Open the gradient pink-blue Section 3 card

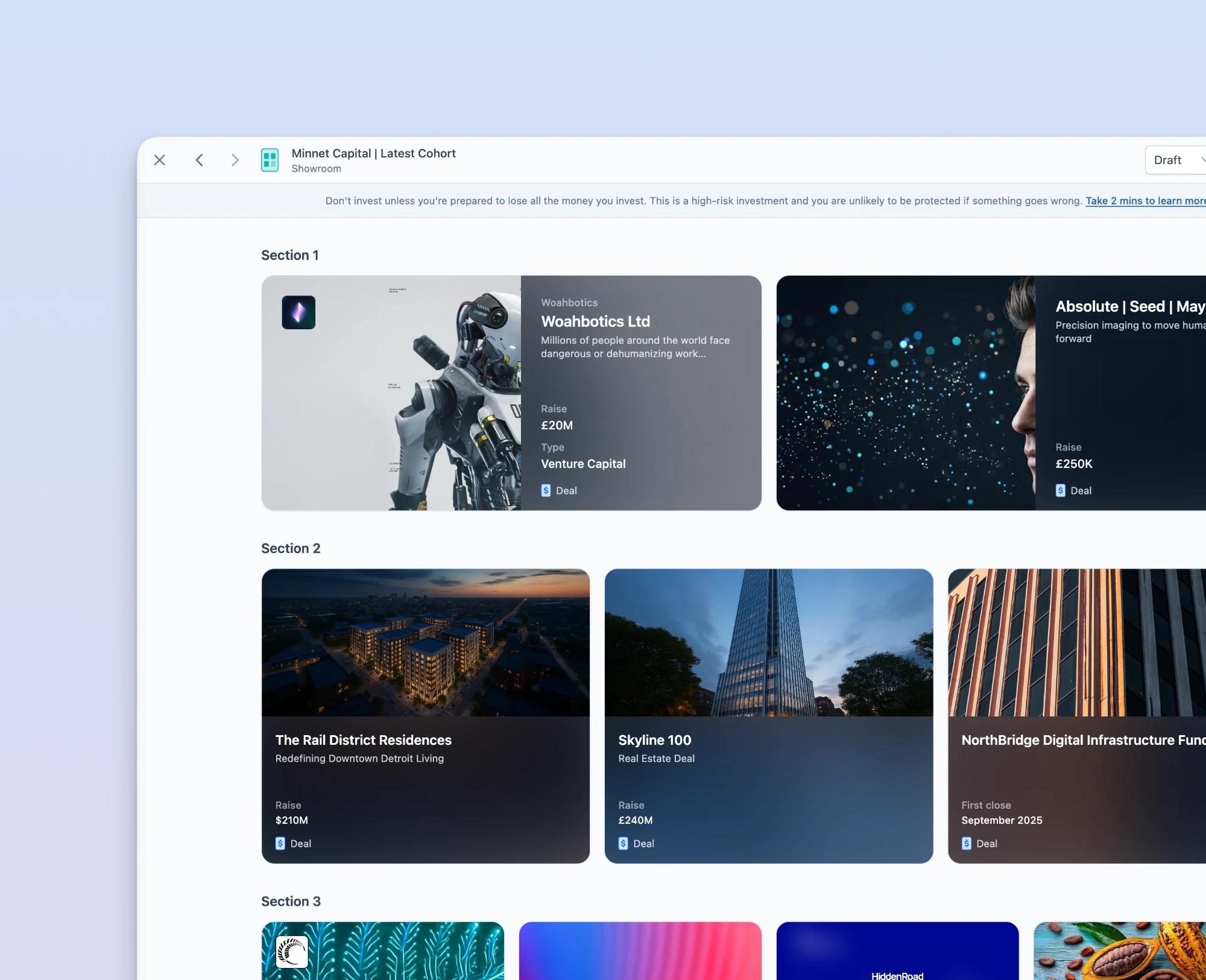pos(640,951)
